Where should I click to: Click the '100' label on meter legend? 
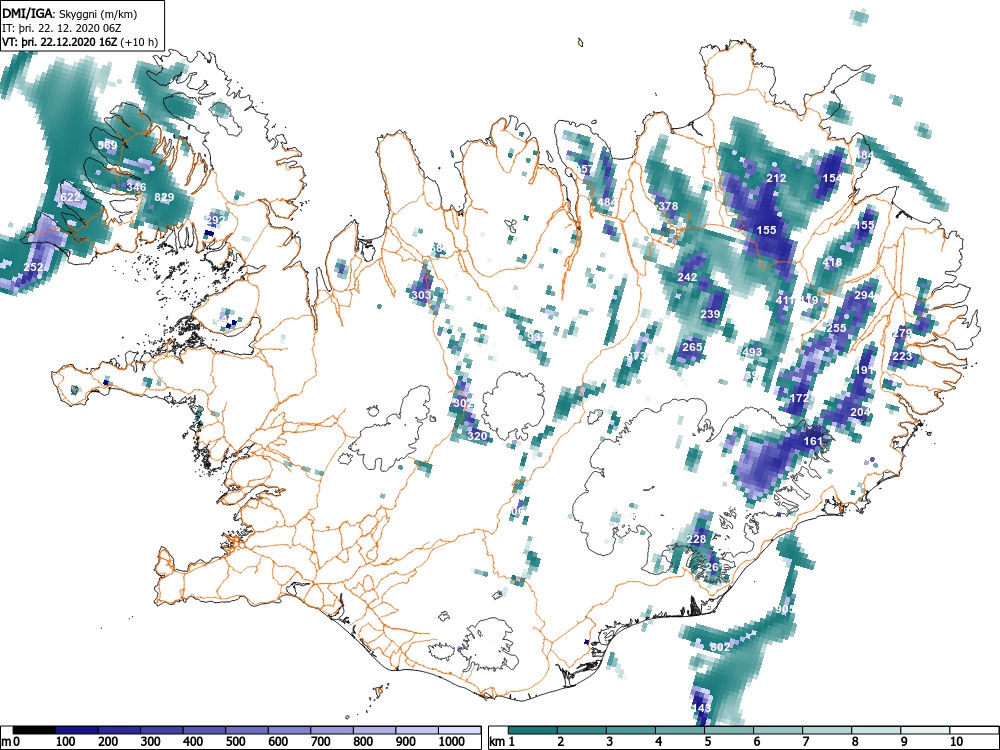coord(66,741)
